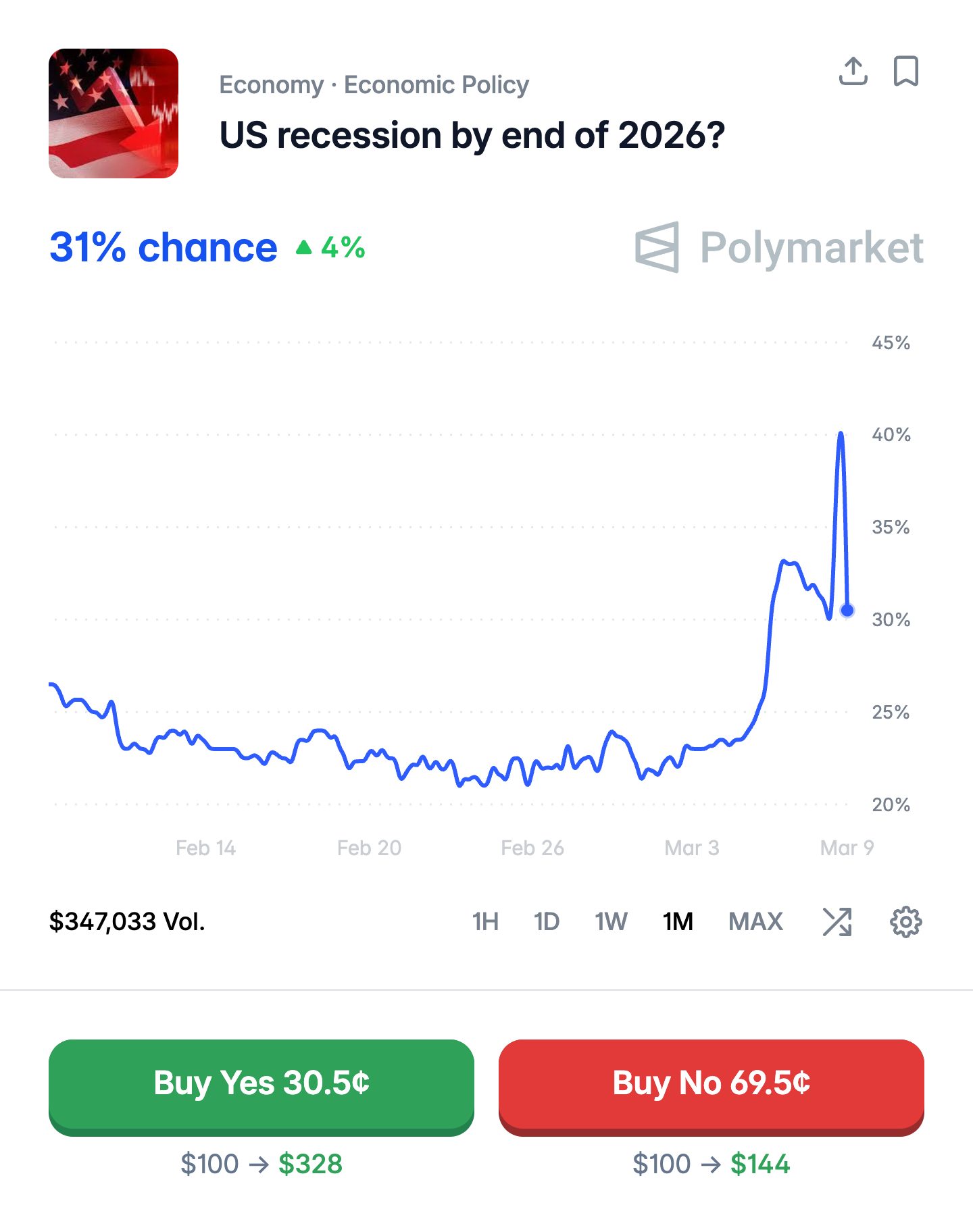Switch chart to 1W range
973x1232 pixels.
pos(611,921)
